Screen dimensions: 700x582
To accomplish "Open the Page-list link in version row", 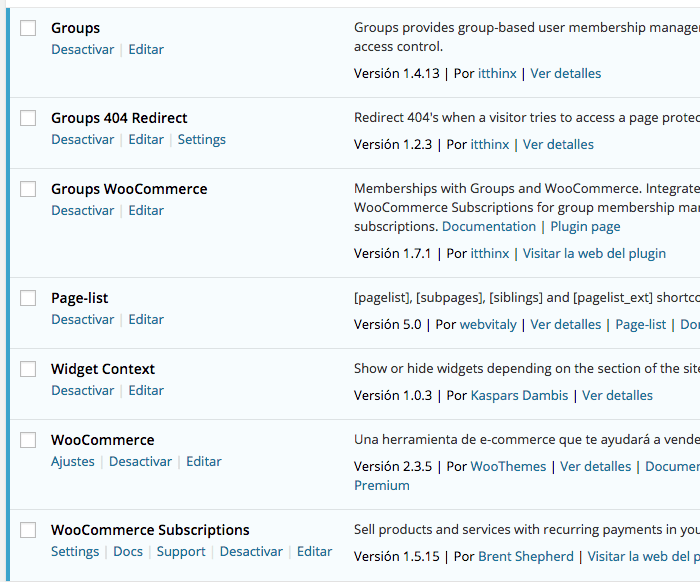I will [641, 324].
